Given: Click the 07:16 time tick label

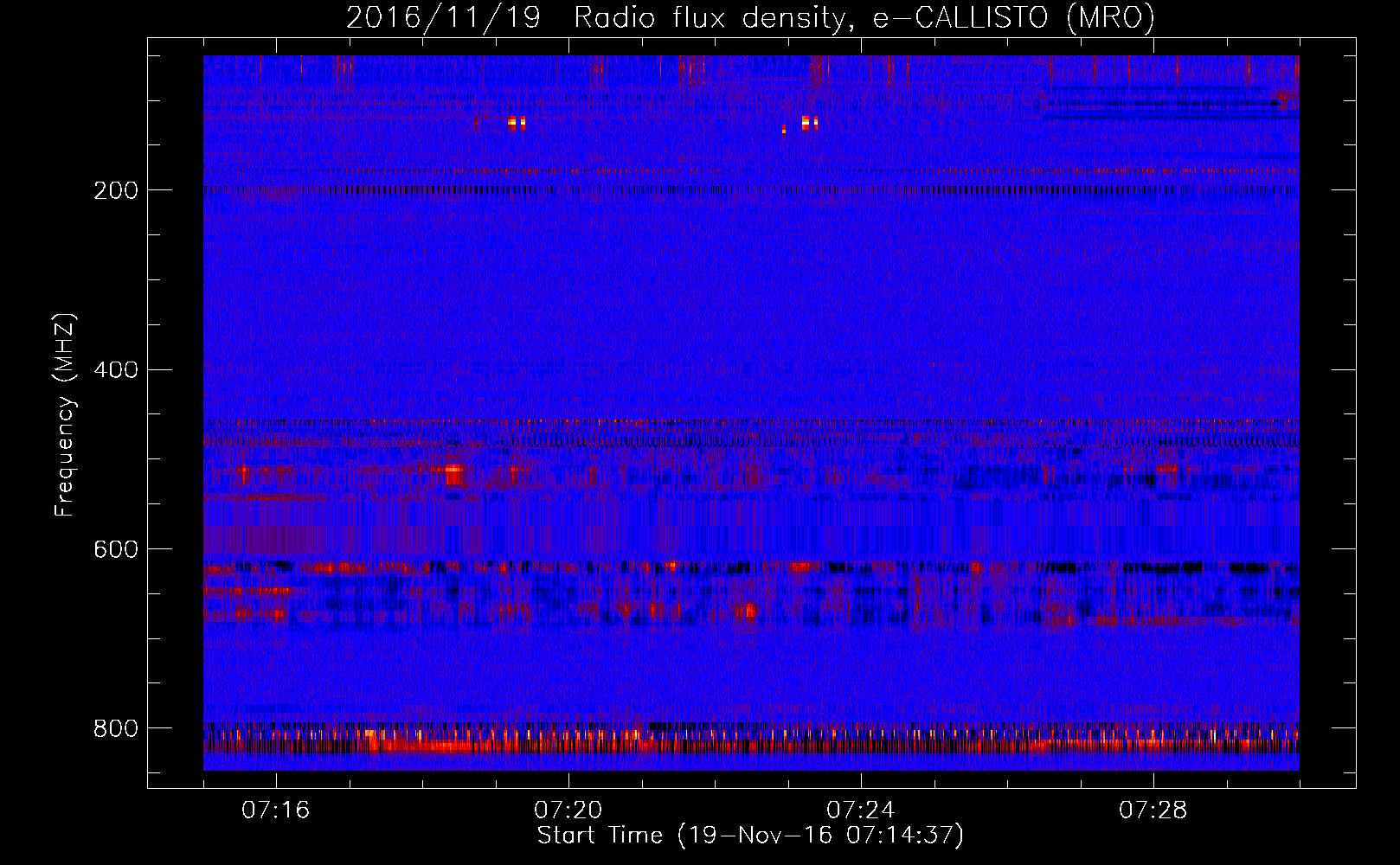Looking at the screenshot, I should click(x=275, y=811).
